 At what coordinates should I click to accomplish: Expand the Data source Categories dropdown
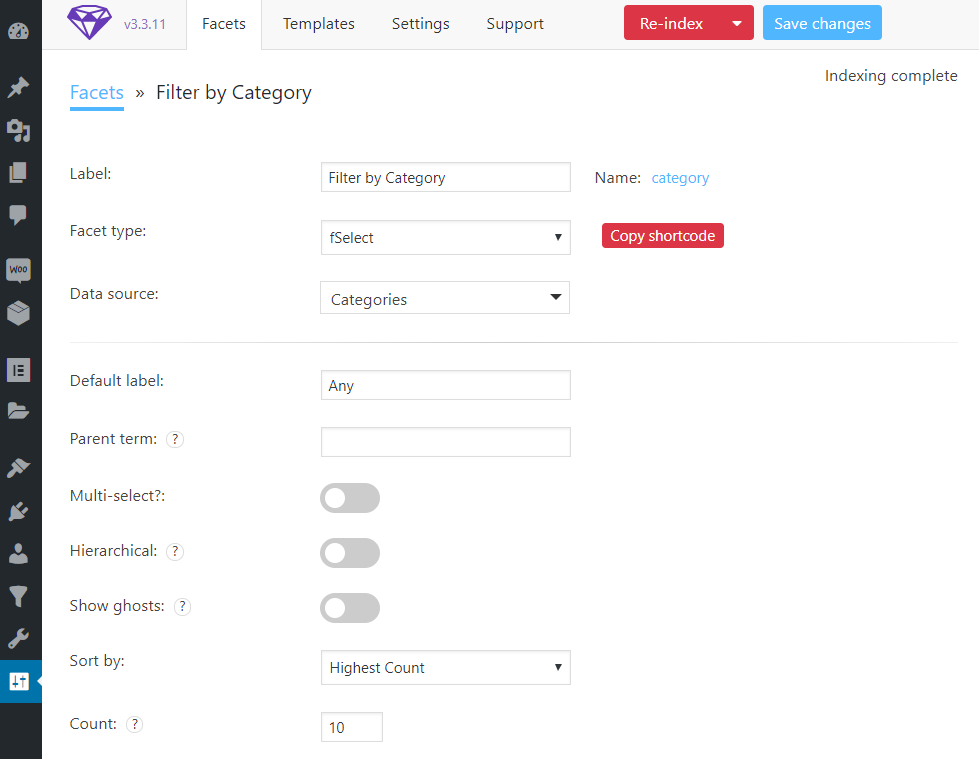(x=445, y=298)
